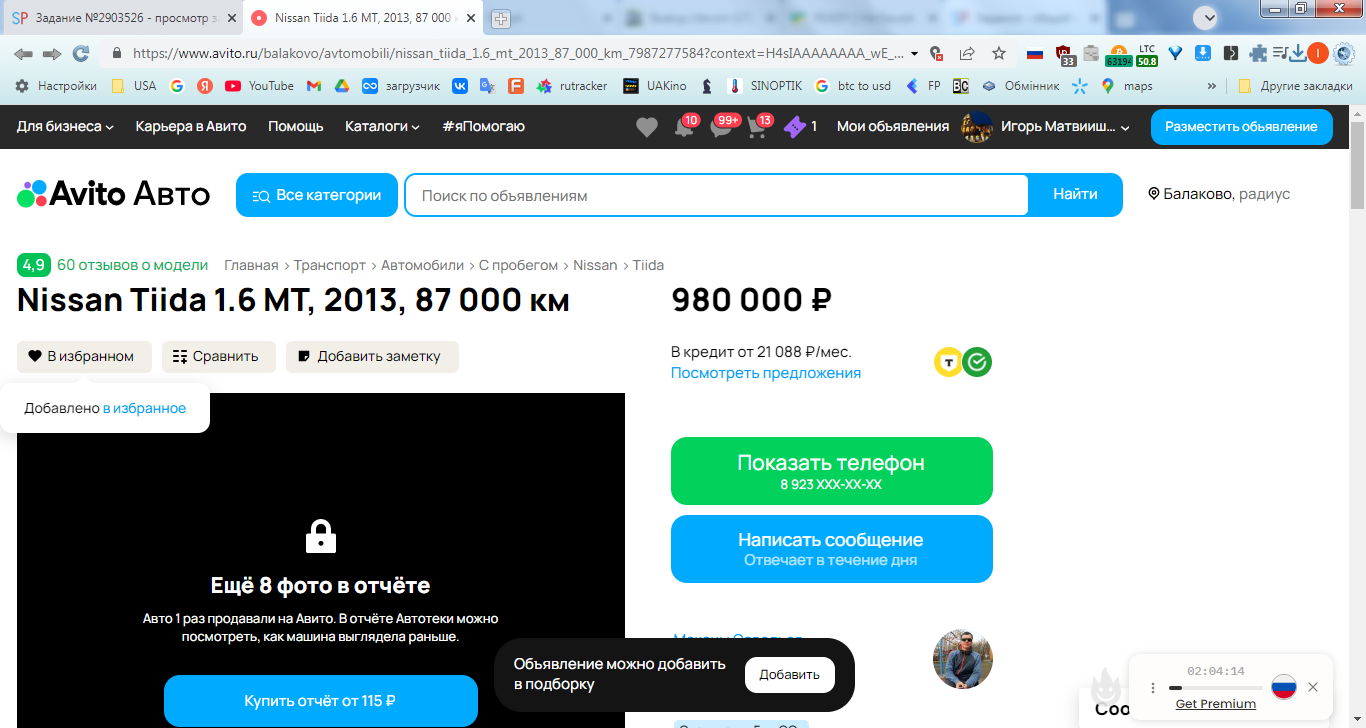Open the uBlock extension icon showing 33
Screen dimensions: 1366x728
[1064, 56]
